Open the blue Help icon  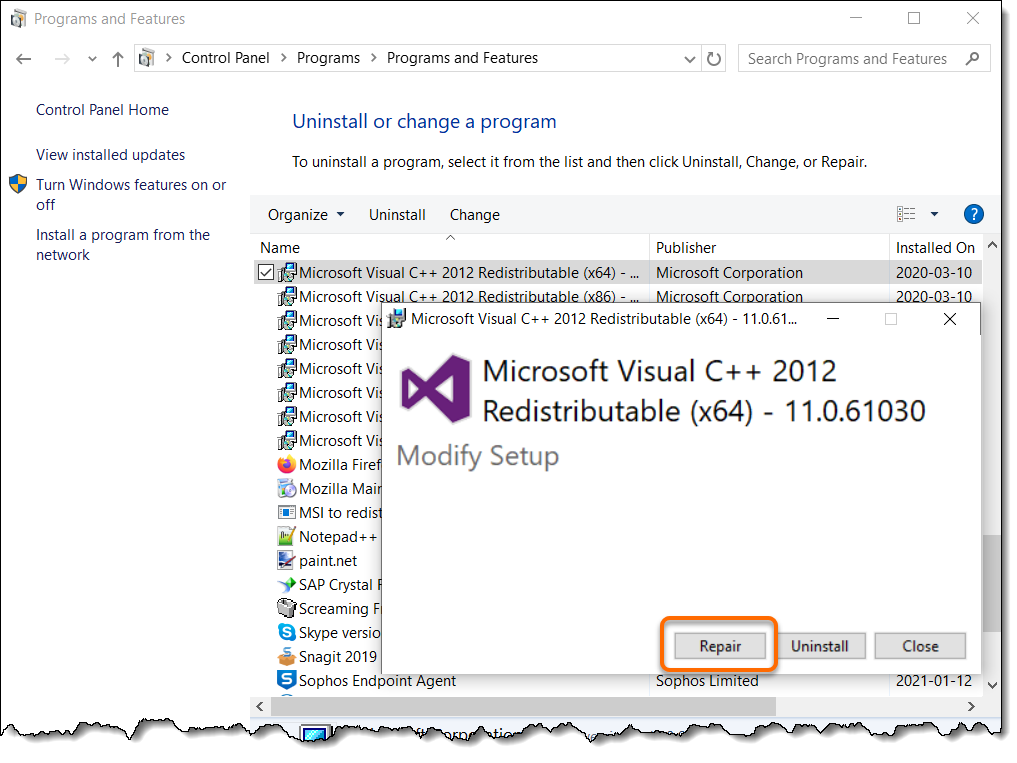pyautogui.click(x=974, y=214)
